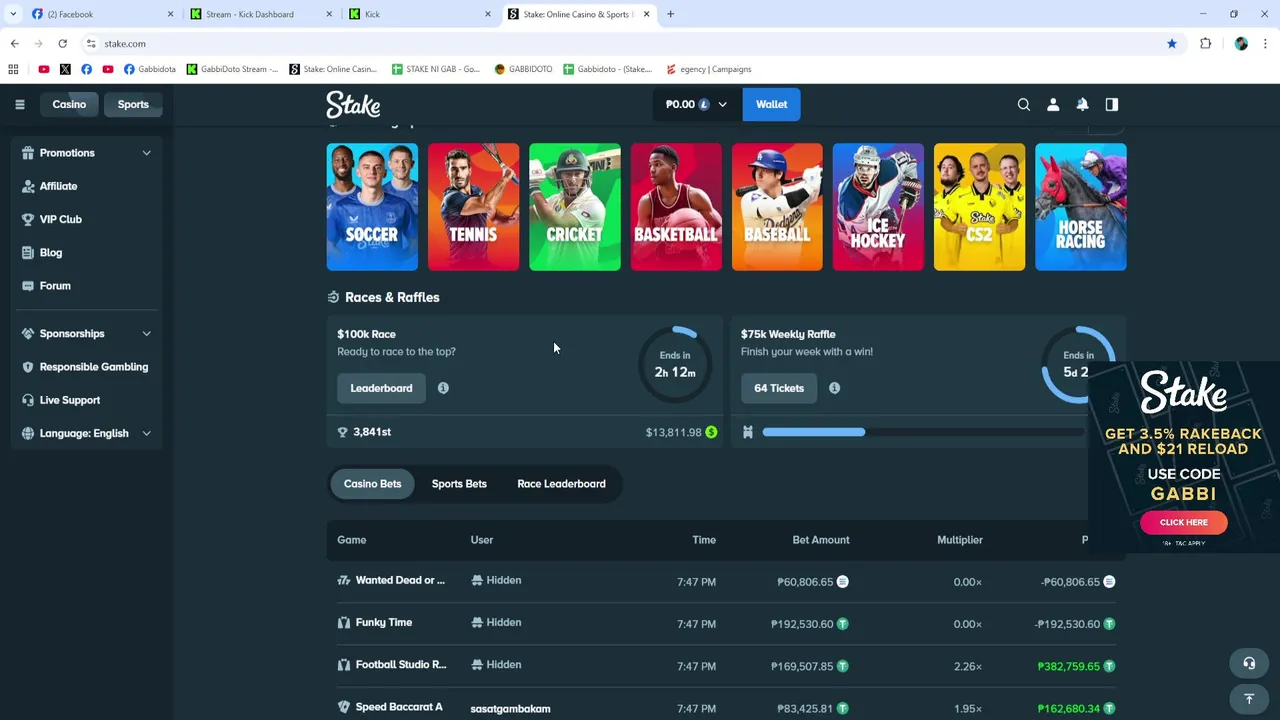1280x720 pixels.
Task: Switch to the Sports section
Action: (133, 104)
